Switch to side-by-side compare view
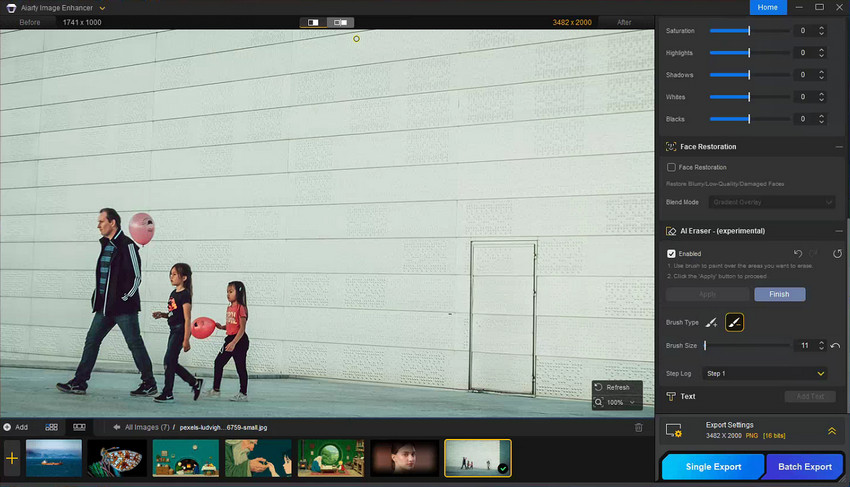This screenshot has height=487, width=850. point(340,22)
